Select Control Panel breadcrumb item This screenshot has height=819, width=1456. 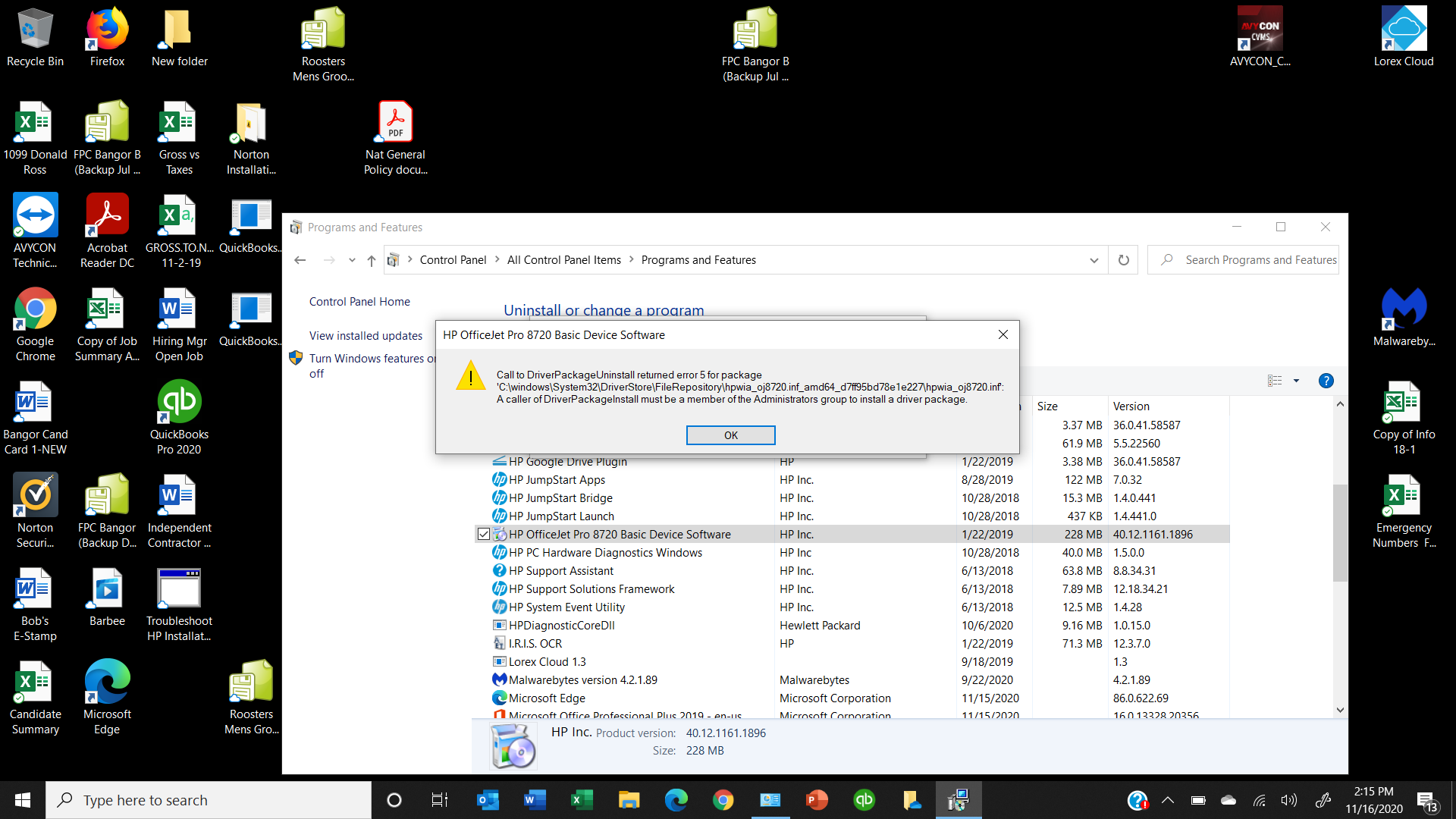point(453,260)
